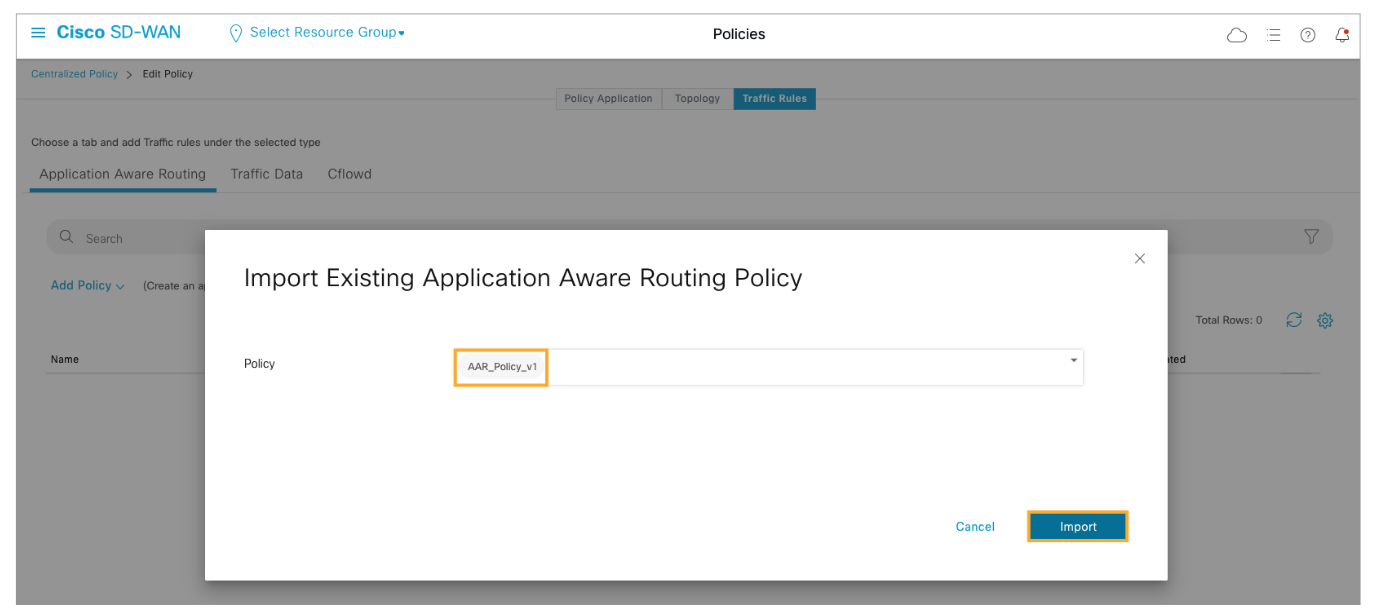Open the hamburger navigation menu

click(x=38, y=33)
